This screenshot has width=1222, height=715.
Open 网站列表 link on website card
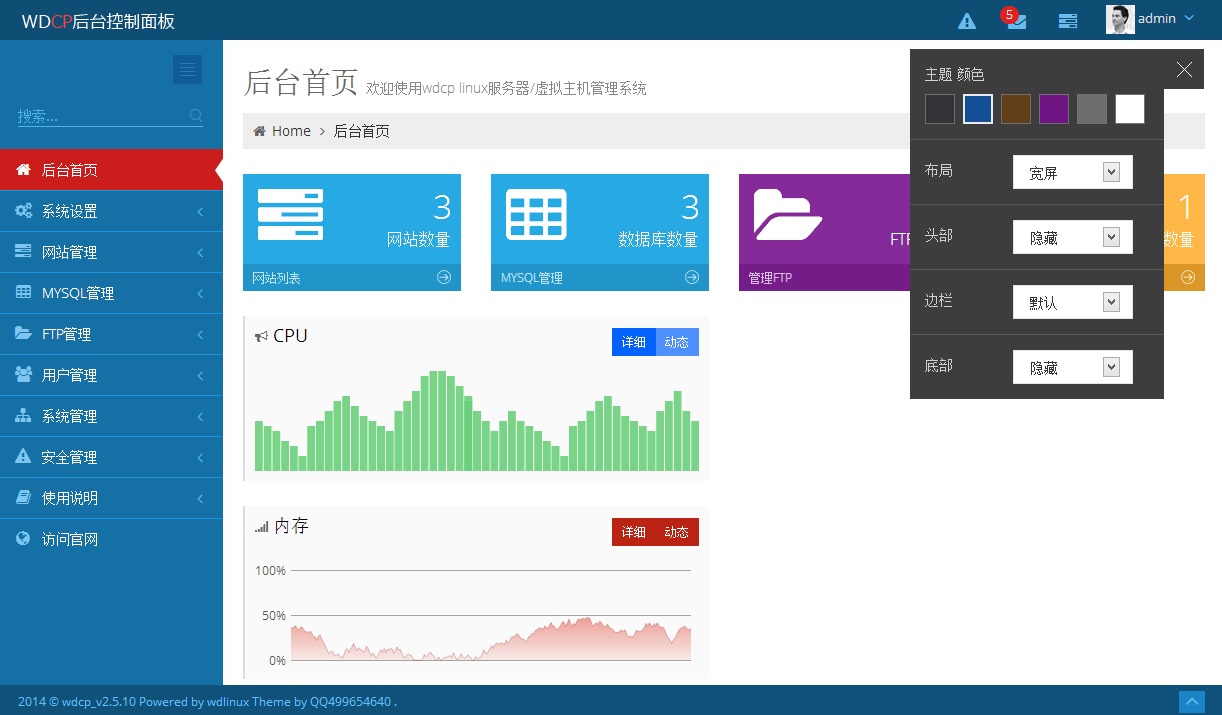276,278
